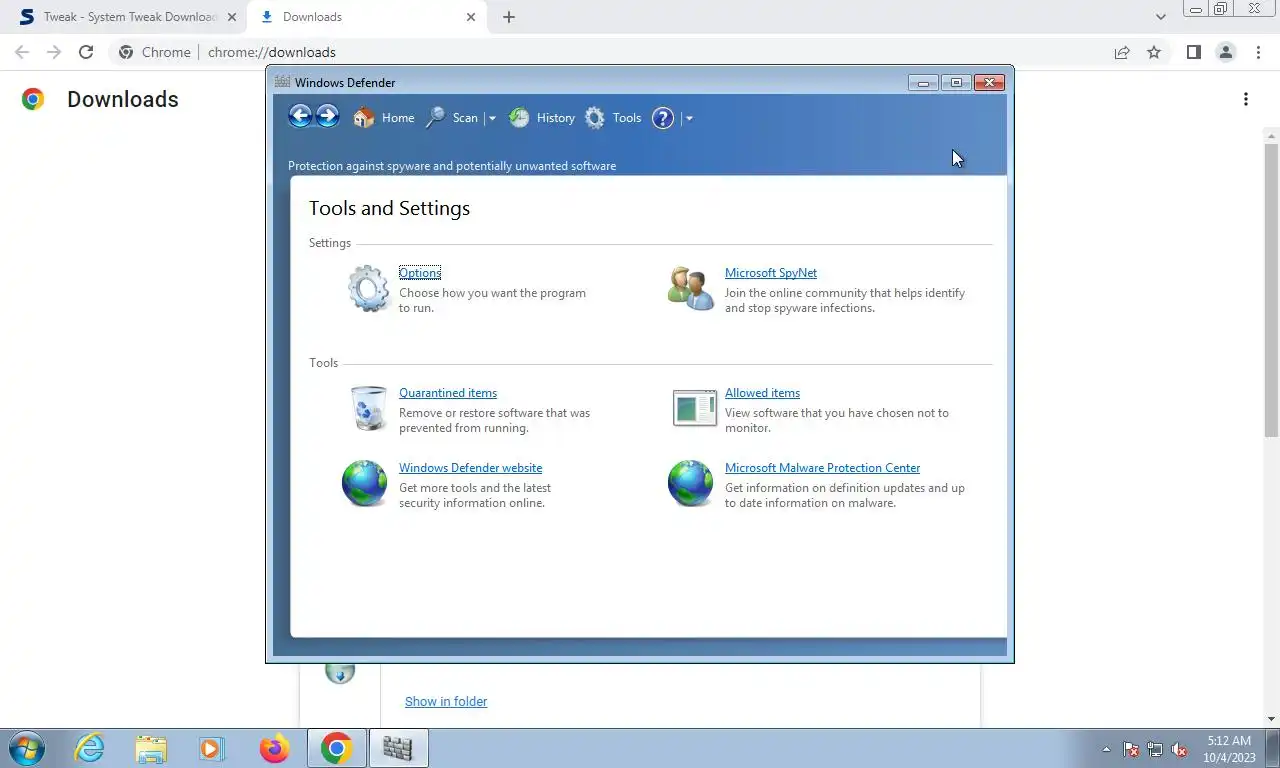
Task: Bookmark this page with star icon
Action: pos(1154,52)
